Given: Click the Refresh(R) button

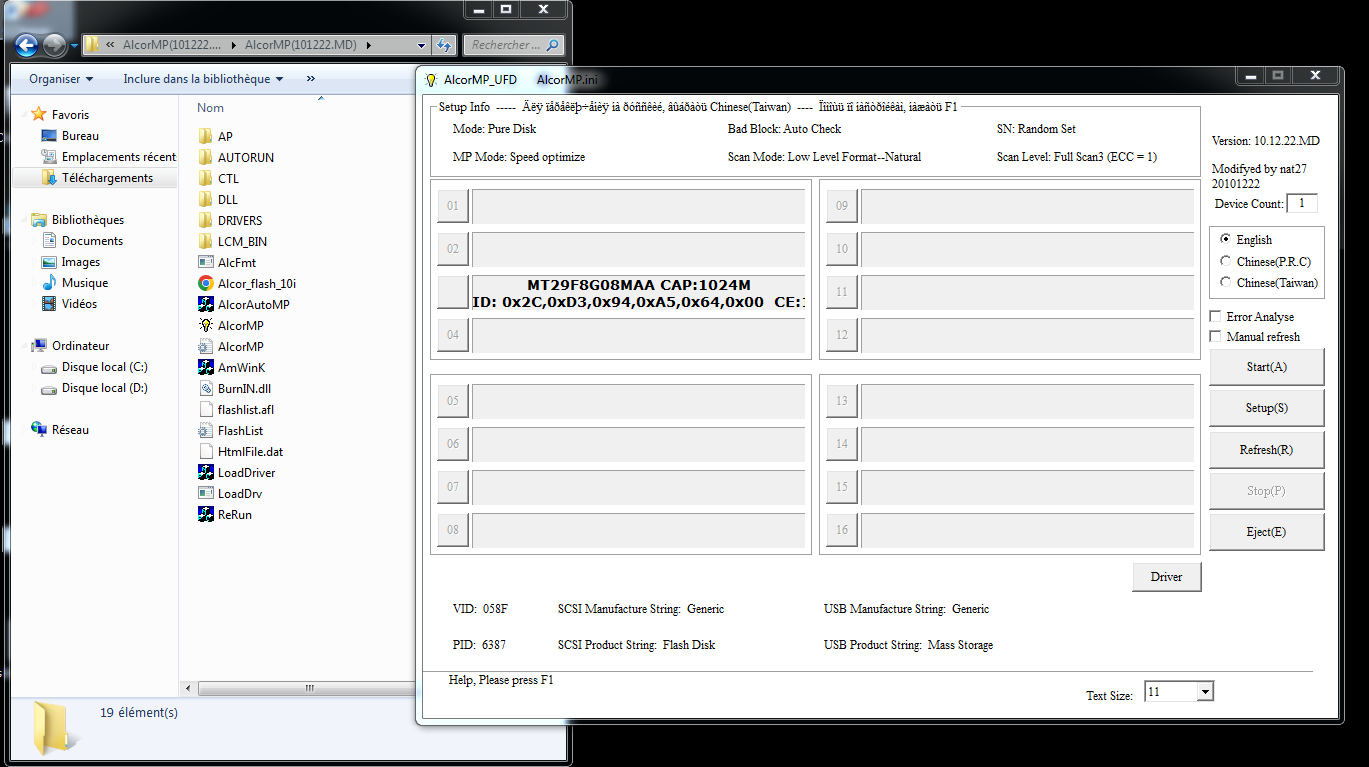Looking at the screenshot, I should pos(1266,450).
